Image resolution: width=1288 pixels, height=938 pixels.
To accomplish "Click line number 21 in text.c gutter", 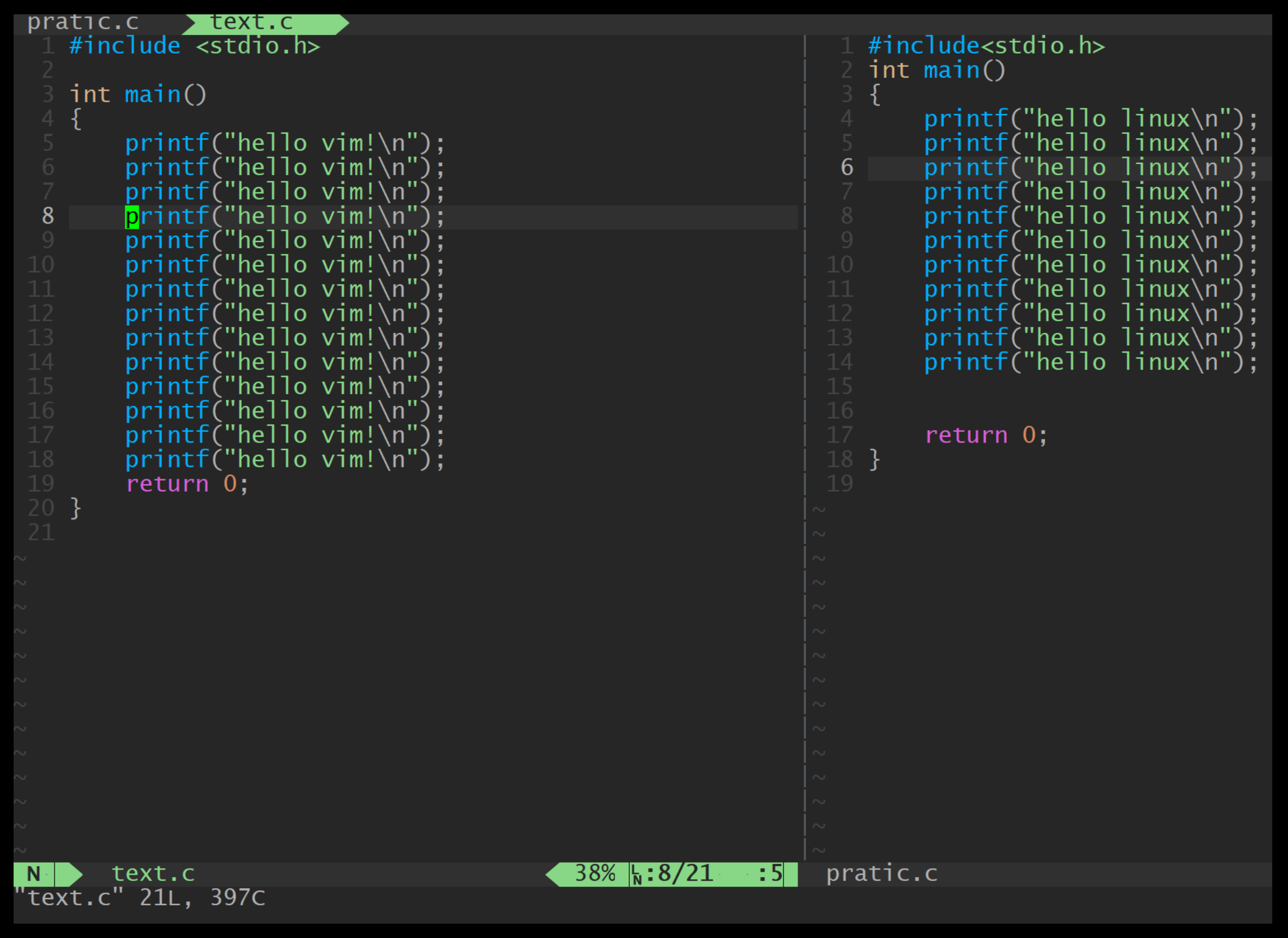I will tap(41, 533).
